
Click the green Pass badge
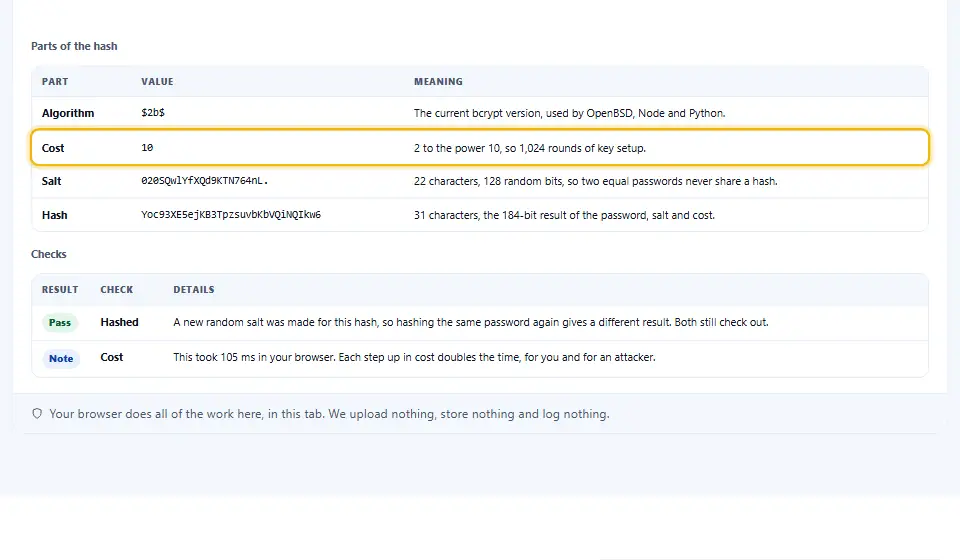60,323
